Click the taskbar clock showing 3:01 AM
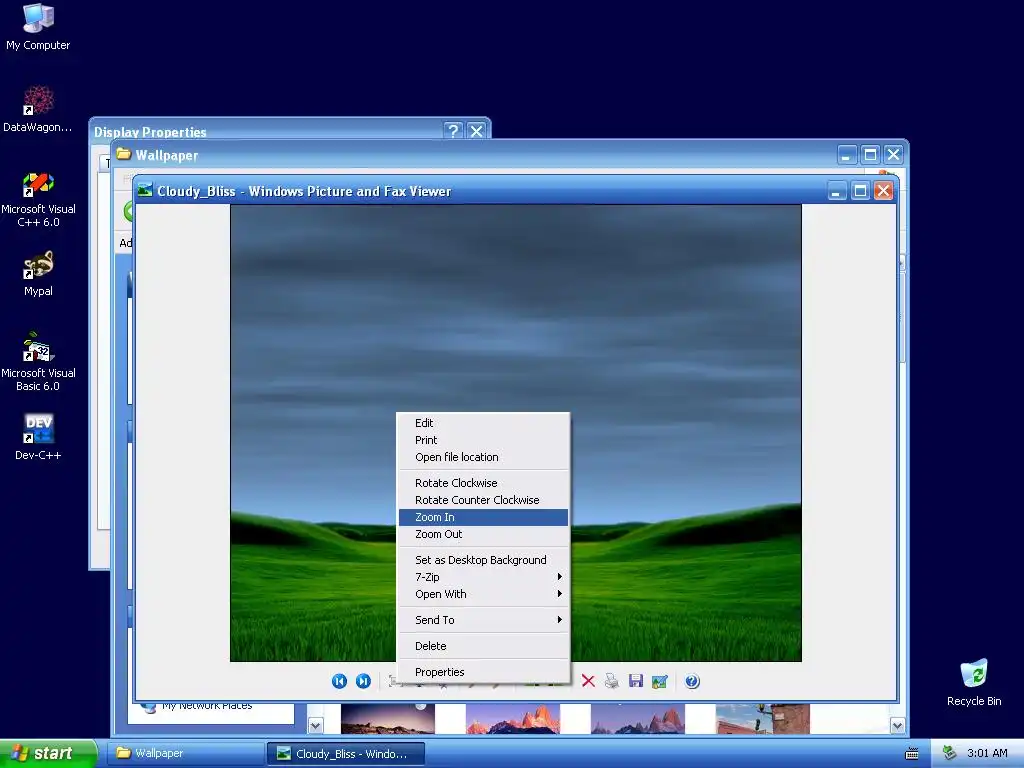Screen dimensions: 1024x768 pos(987,753)
